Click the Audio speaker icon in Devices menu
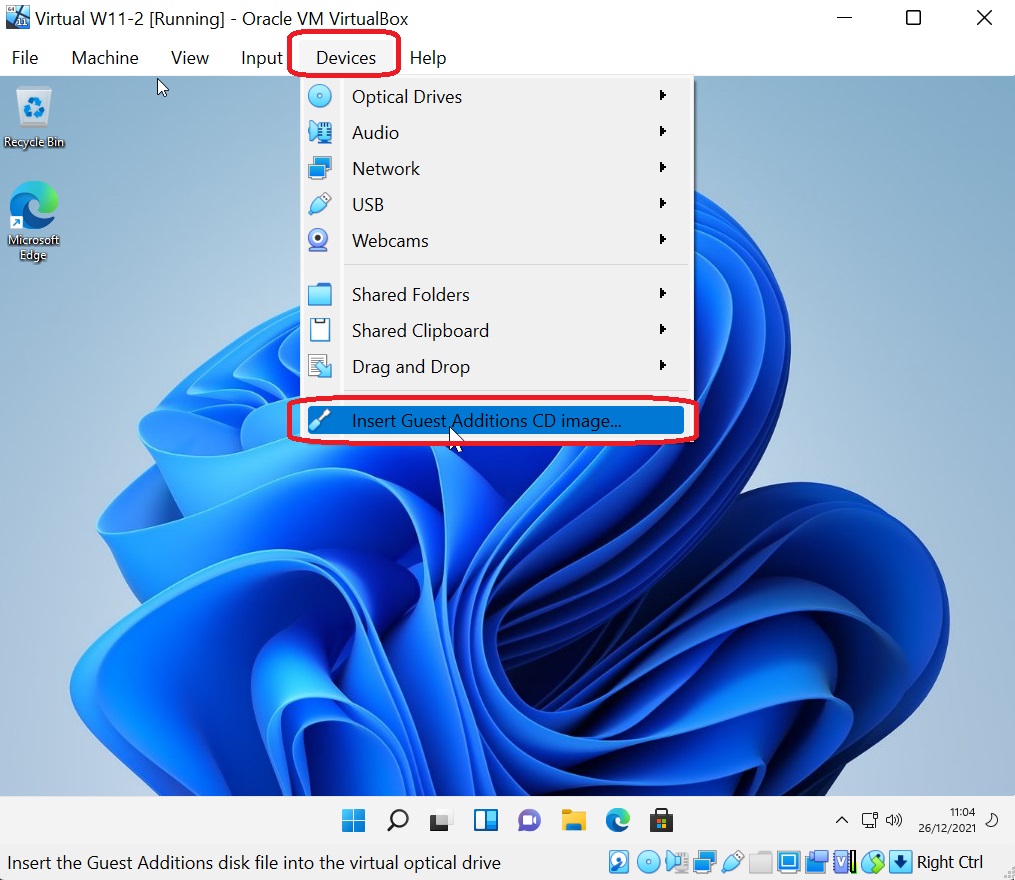This screenshot has width=1015, height=880. 320,132
